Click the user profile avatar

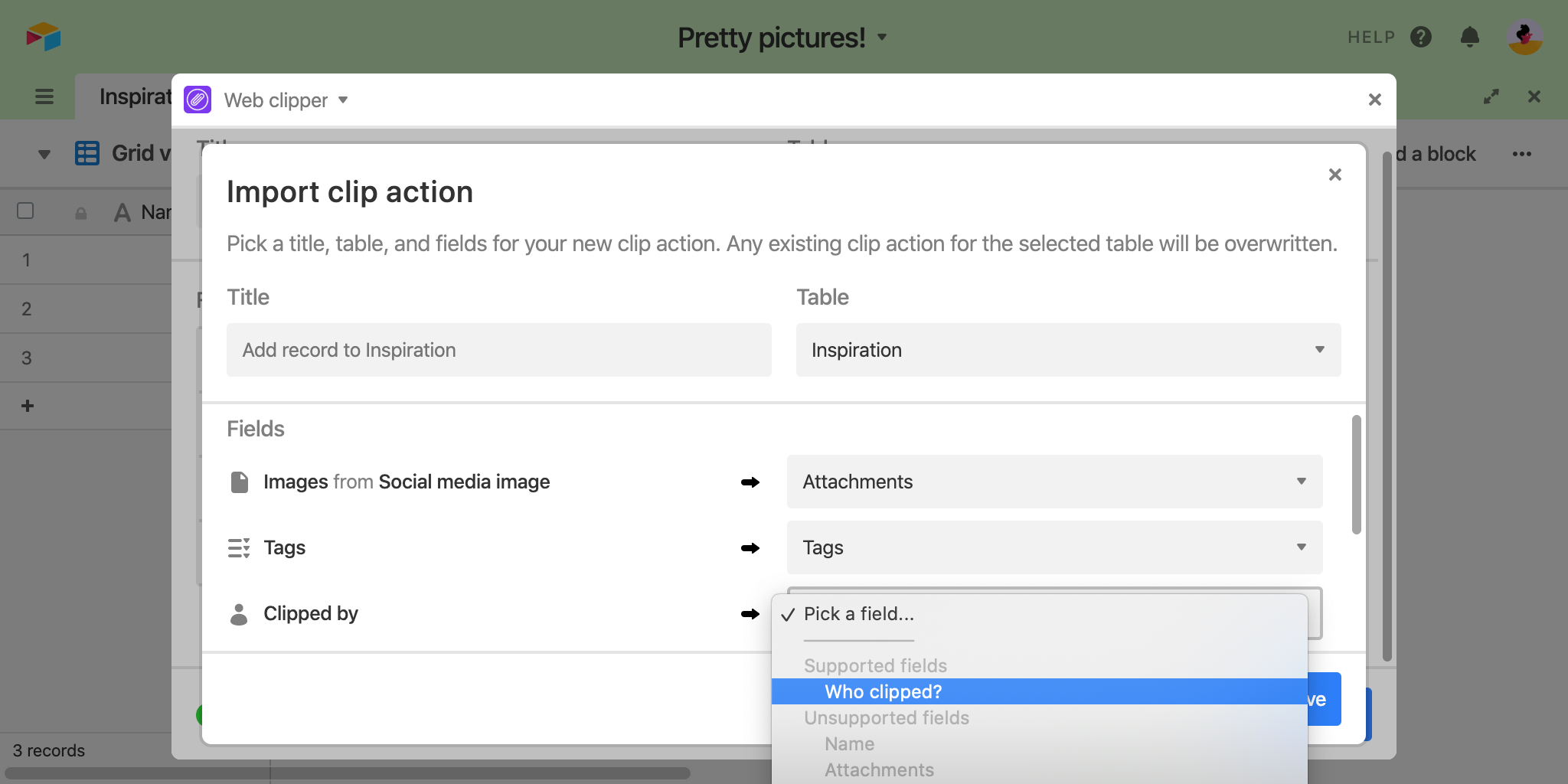click(1524, 37)
